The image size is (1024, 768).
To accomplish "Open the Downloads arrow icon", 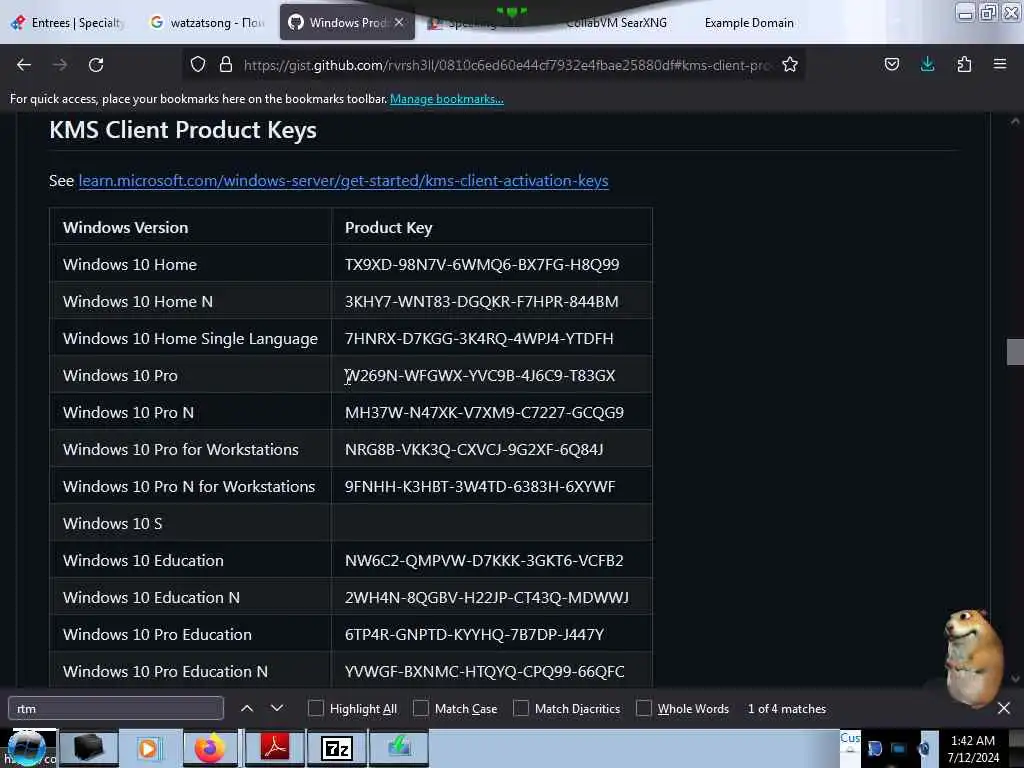I will click(x=927, y=64).
